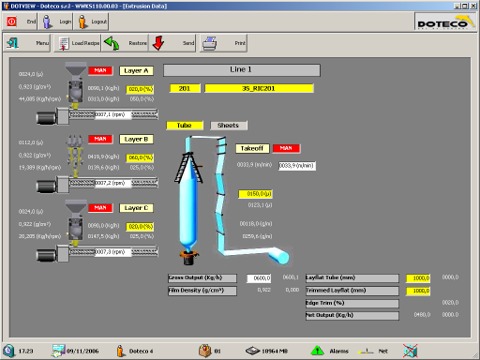Click the Layer C label button

tap(136, 208)
